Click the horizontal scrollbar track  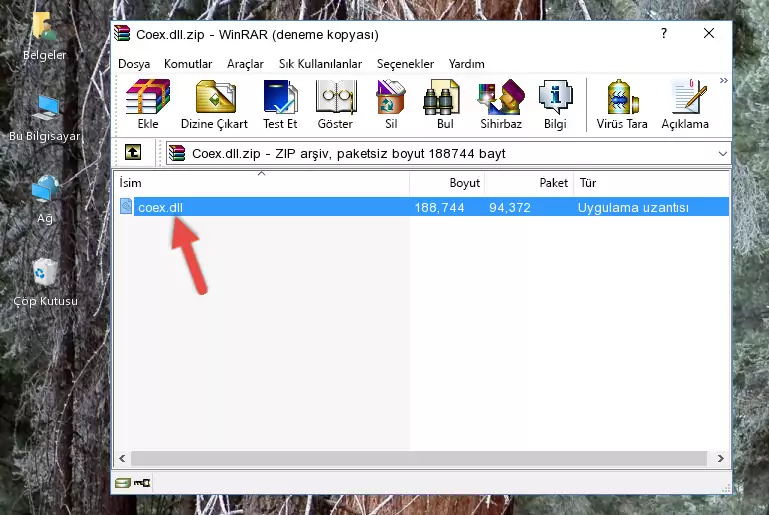pos(418,459)
